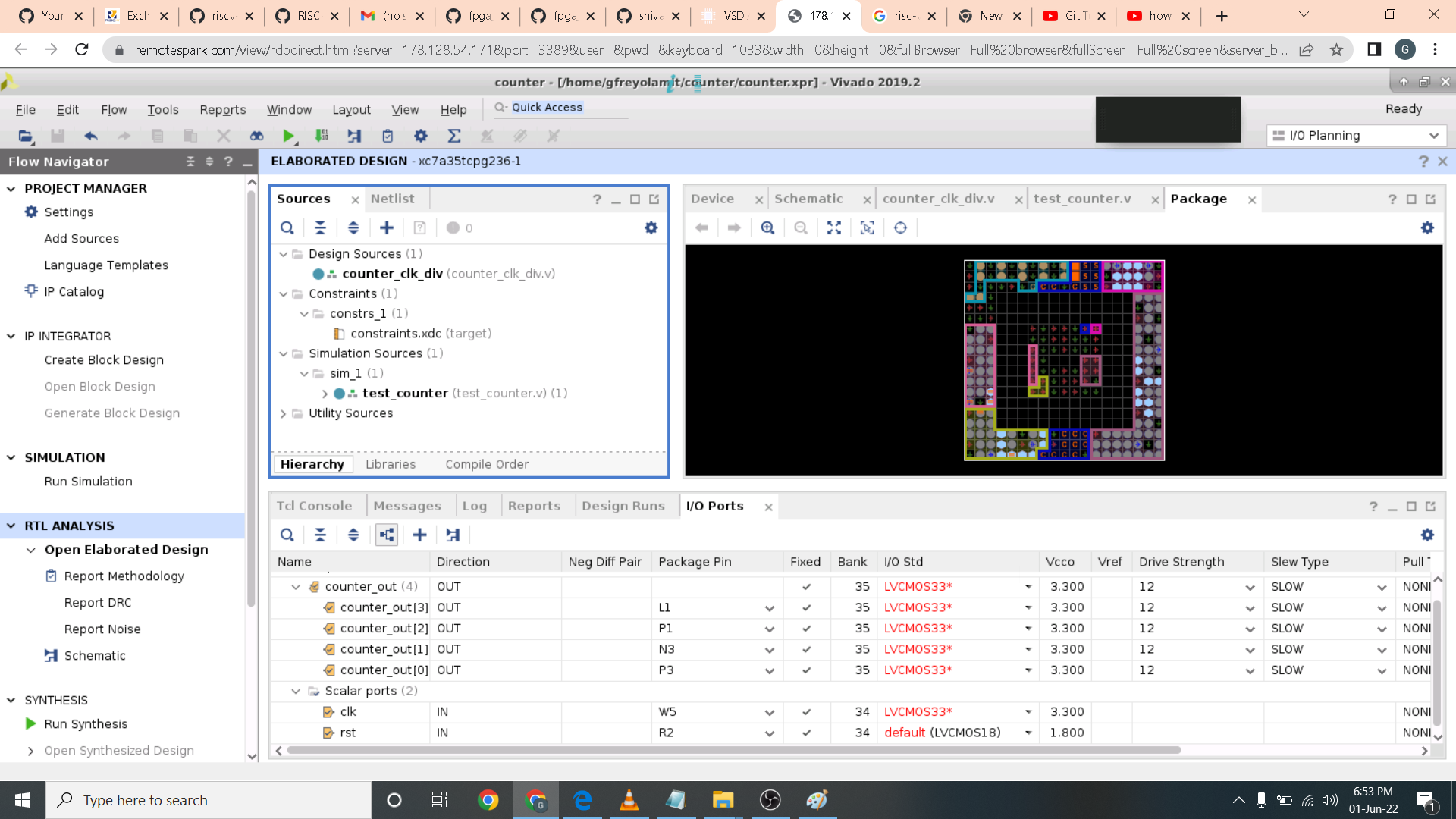Open Sources panel settings gear
Image resolution: width=1456 pixels, height=819 pixels.
tap(651, 227)
